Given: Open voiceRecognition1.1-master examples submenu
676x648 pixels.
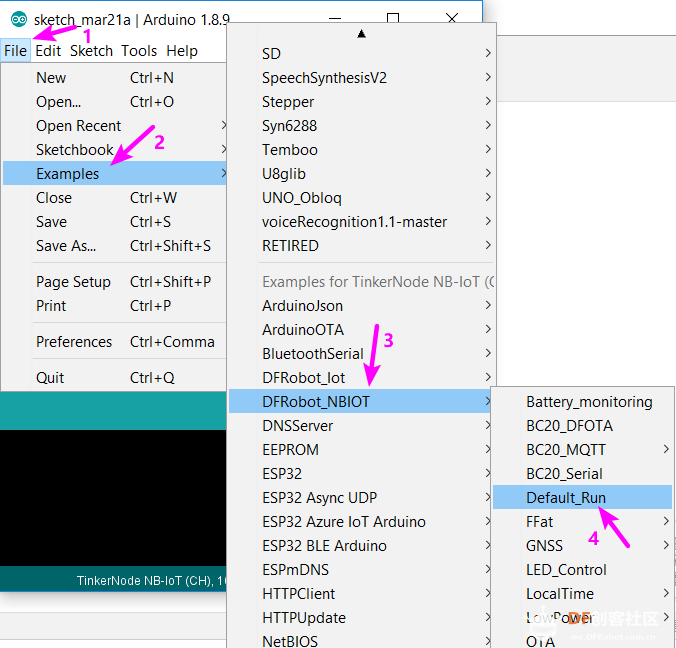Looking at the screenshot, I should click(x=361, y=222).
